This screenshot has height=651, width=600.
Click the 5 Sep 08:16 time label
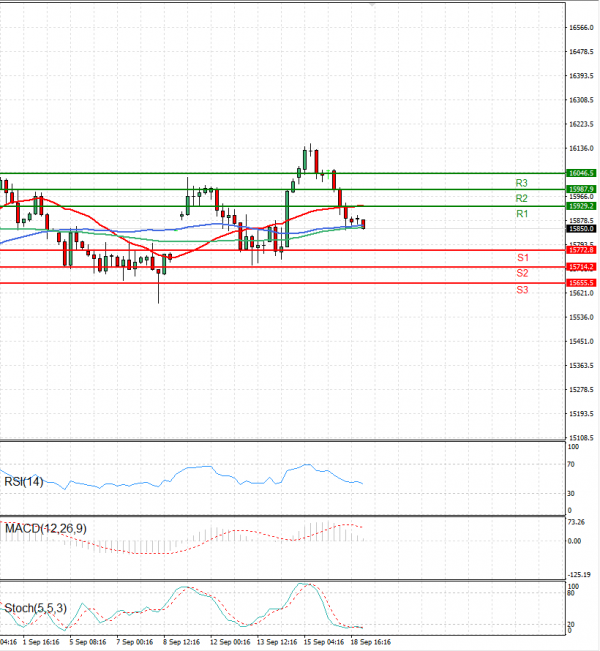87,641
